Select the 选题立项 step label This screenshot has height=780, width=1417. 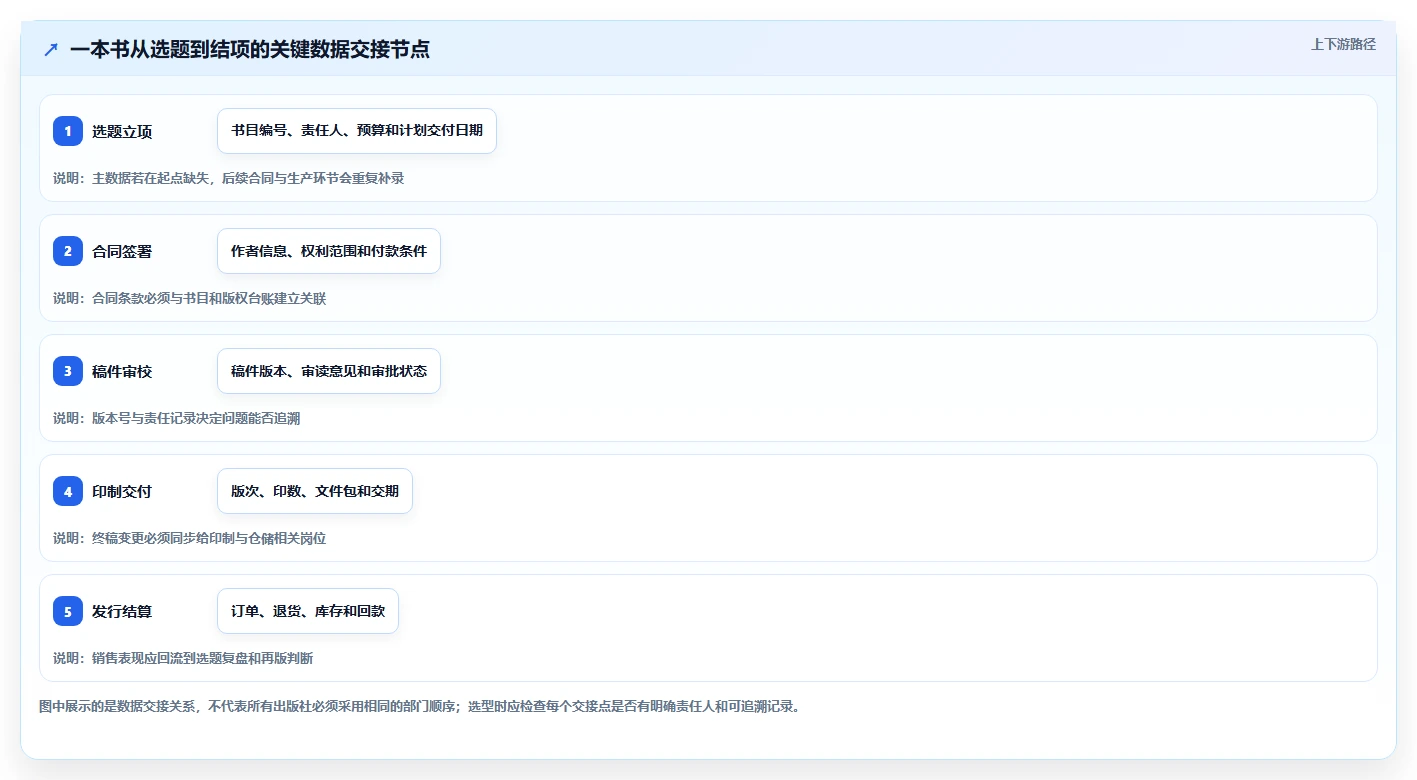click(122, 131)
